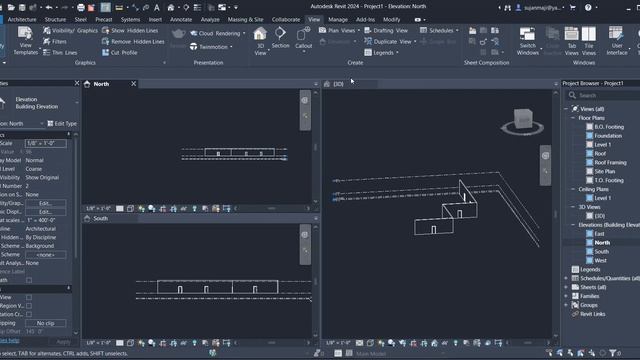
Task: Click the Filters tool in Graphics panel
Action: click(55, 41)
